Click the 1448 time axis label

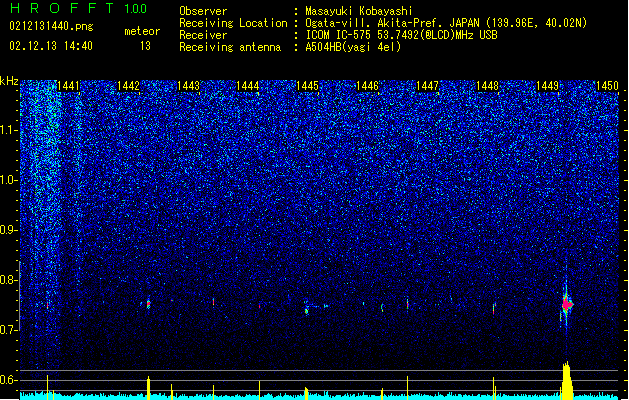click(487, 86)
